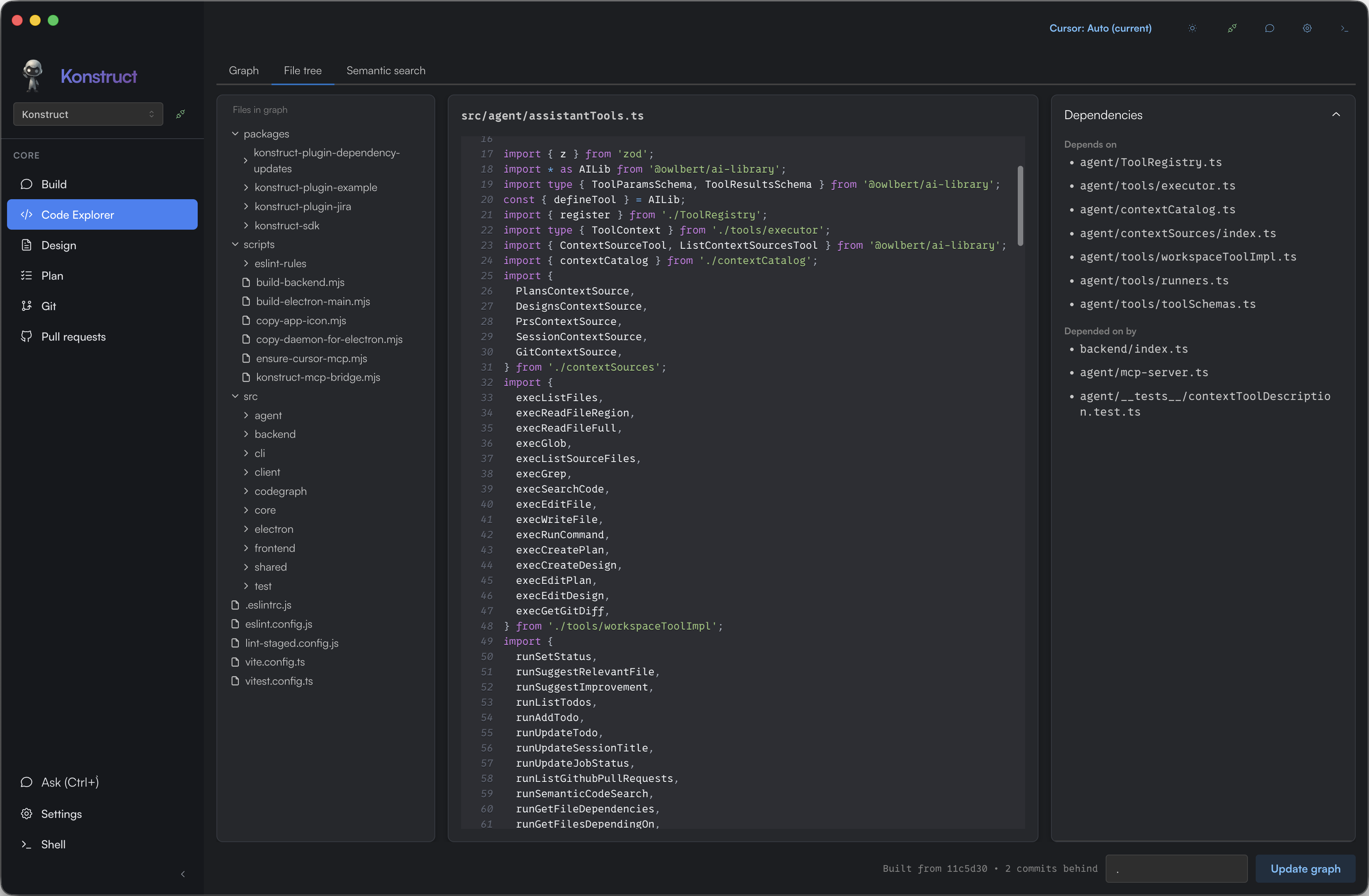Open the chat bubble icon in top bar
This screenshot has width=1369, height=896.
pos(1269,28)
